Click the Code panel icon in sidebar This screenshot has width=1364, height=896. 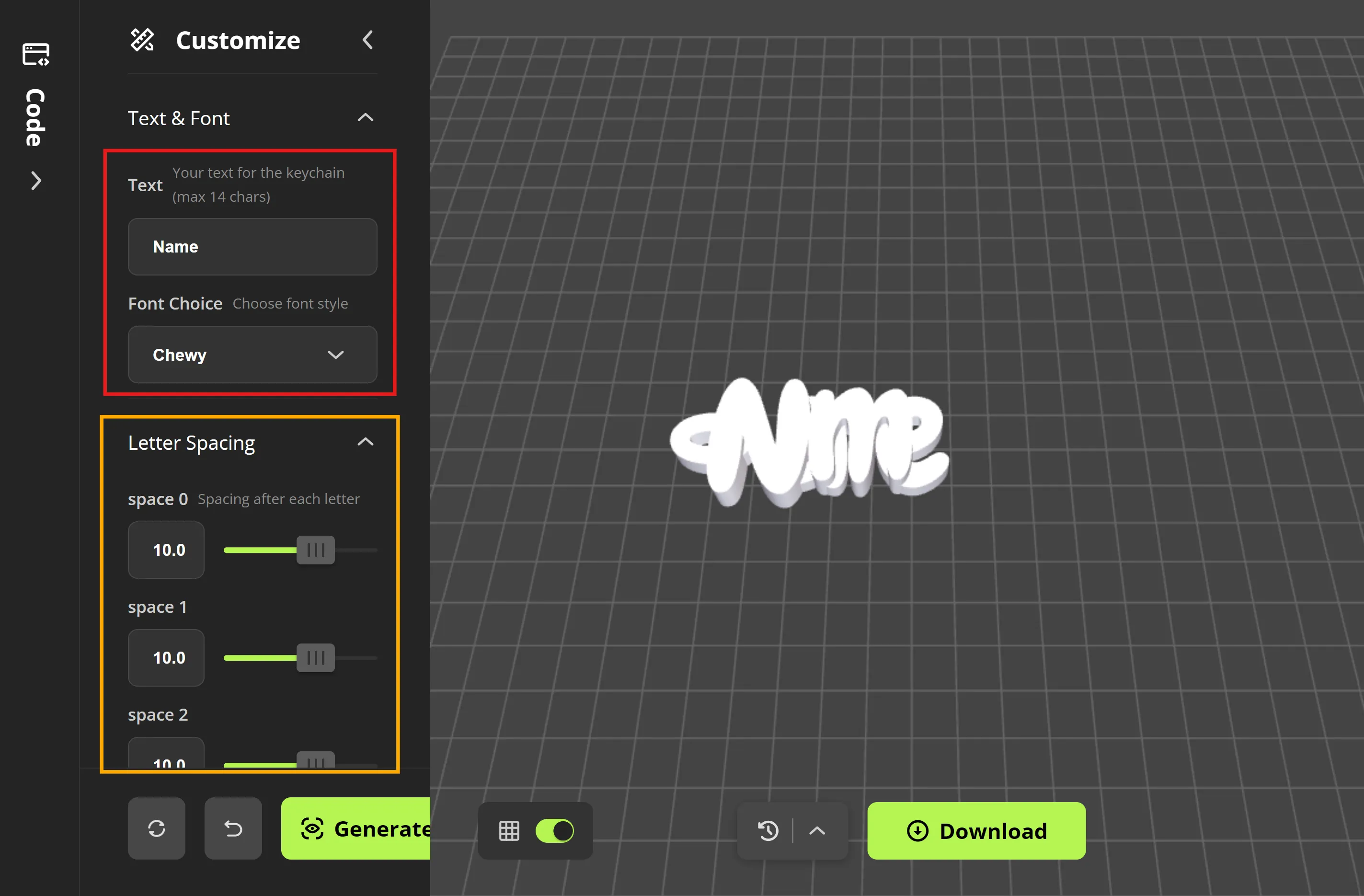(x=35, y=55)
